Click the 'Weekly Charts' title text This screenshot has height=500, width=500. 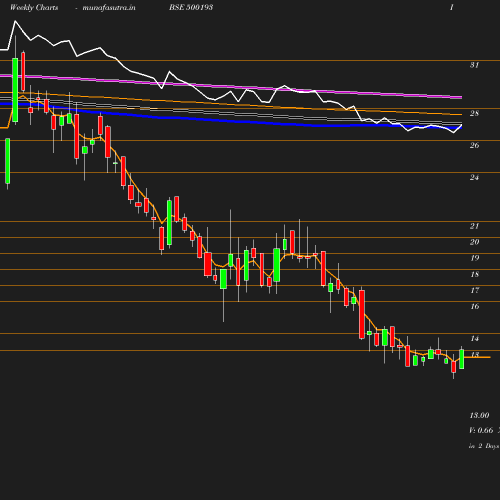(x=34, y=8)
